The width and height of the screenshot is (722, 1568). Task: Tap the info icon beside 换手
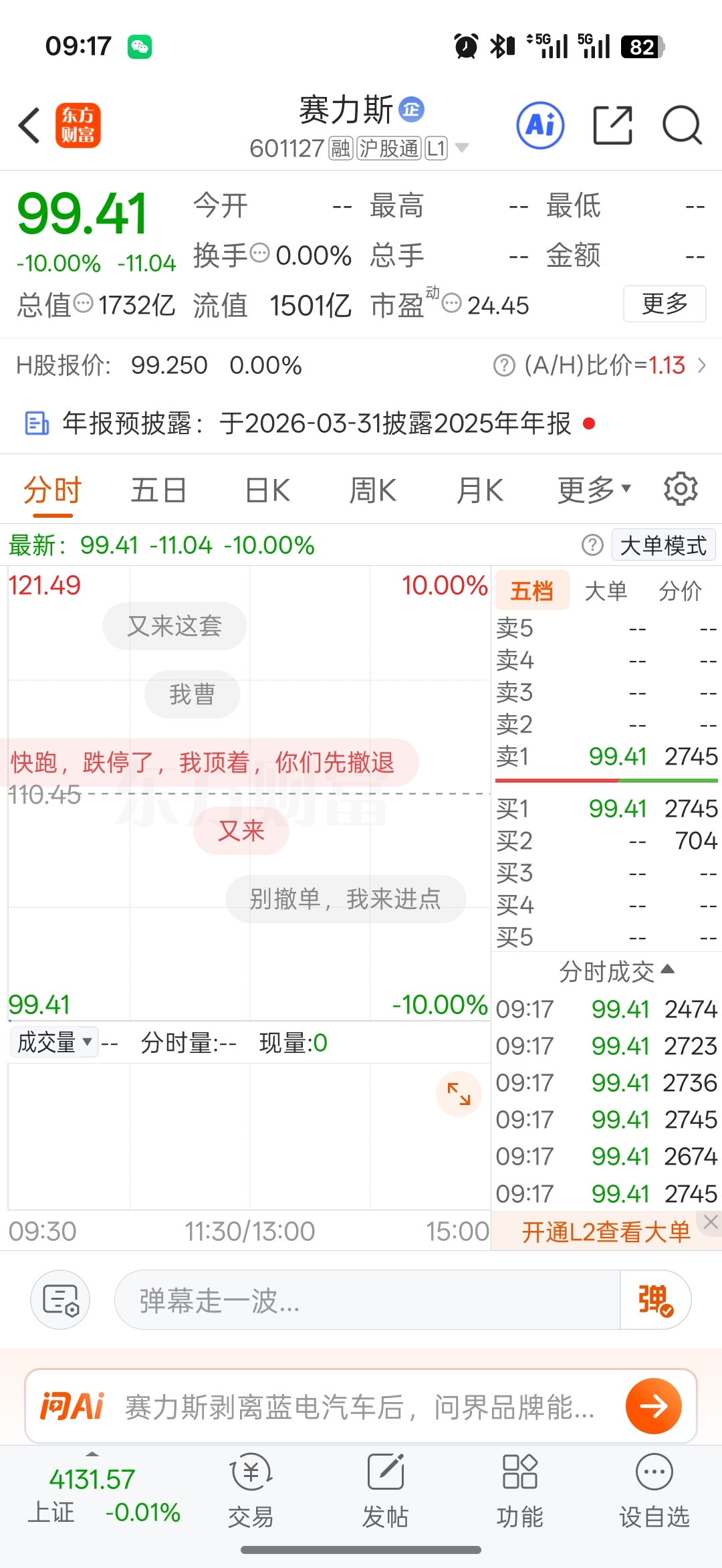(x=260, y=253)
